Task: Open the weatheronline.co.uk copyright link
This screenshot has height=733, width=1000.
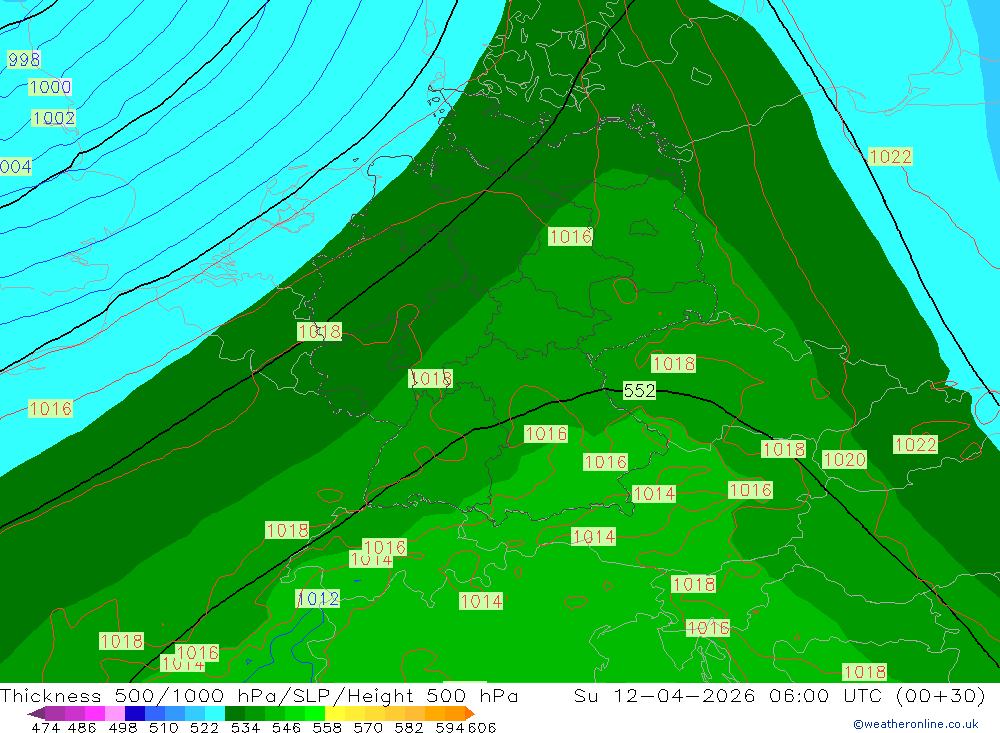Action: pos(916,724)
